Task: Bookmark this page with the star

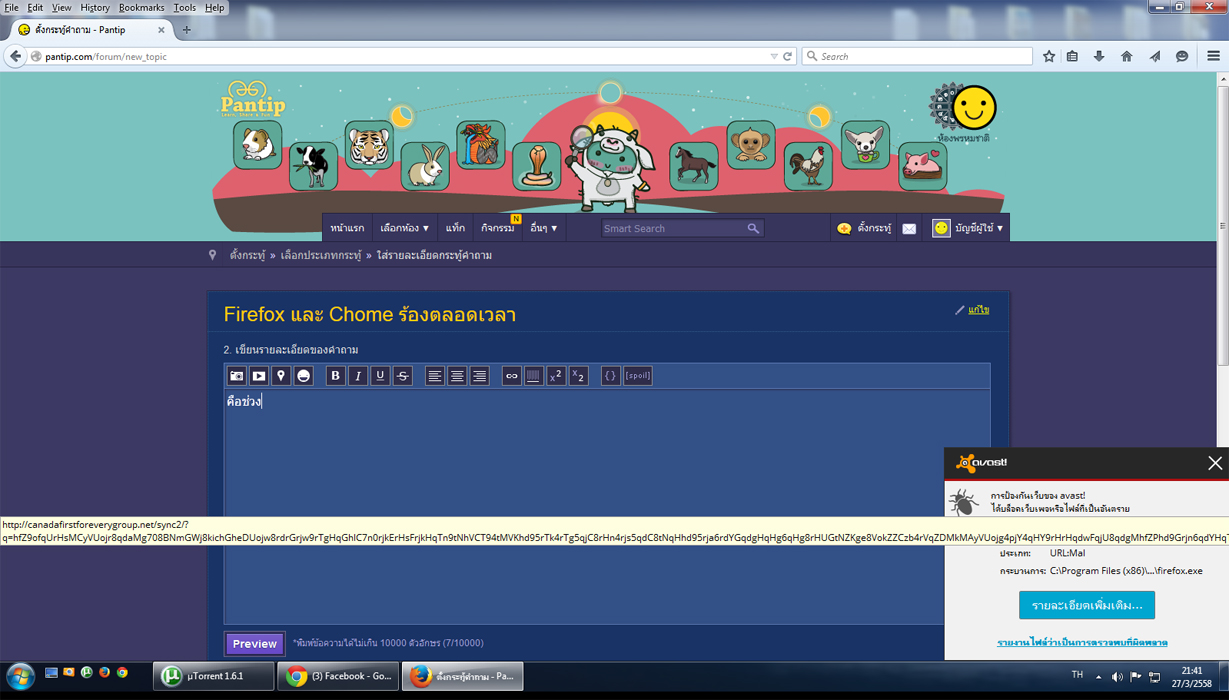Action: (x=1048, y=56)
